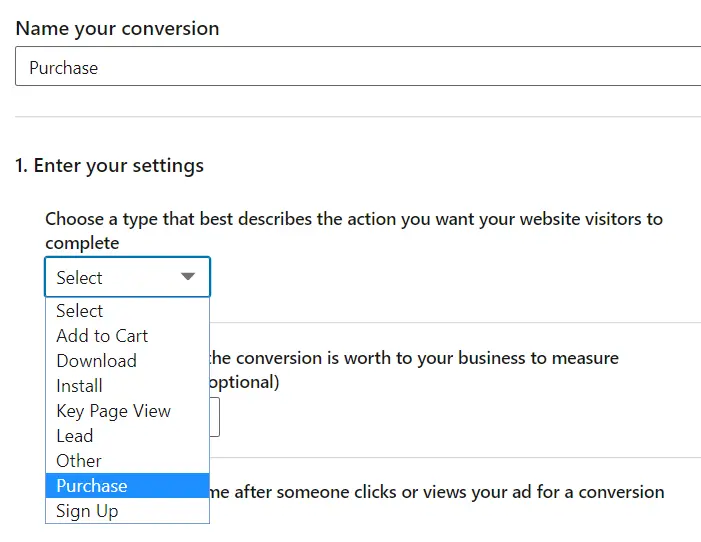Click the '1. Enter your settings' heading
Screen dimensions: 701x542
pos(110,165)
